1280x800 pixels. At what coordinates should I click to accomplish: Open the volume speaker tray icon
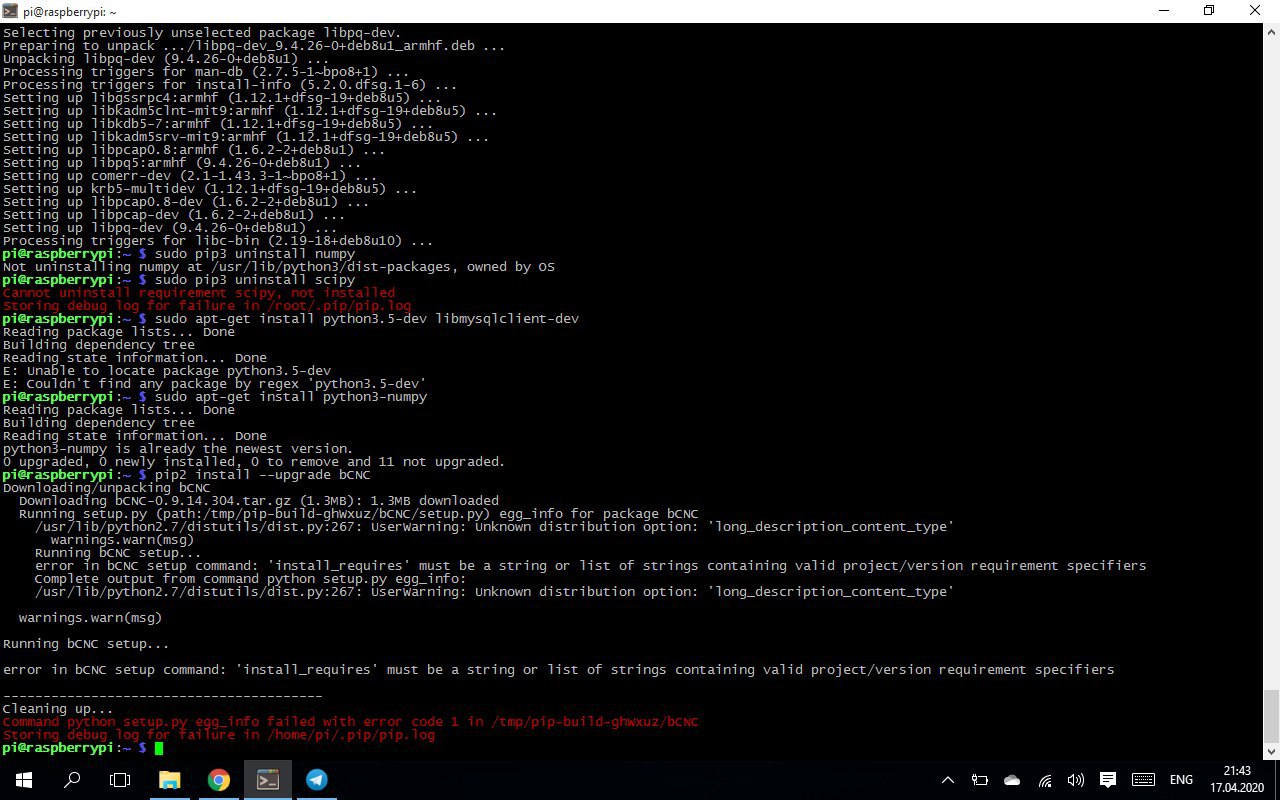click(1076, 780)
